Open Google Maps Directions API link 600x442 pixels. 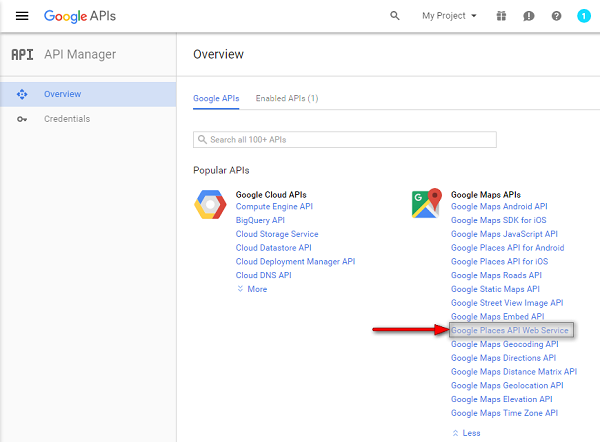click(503, 358)
